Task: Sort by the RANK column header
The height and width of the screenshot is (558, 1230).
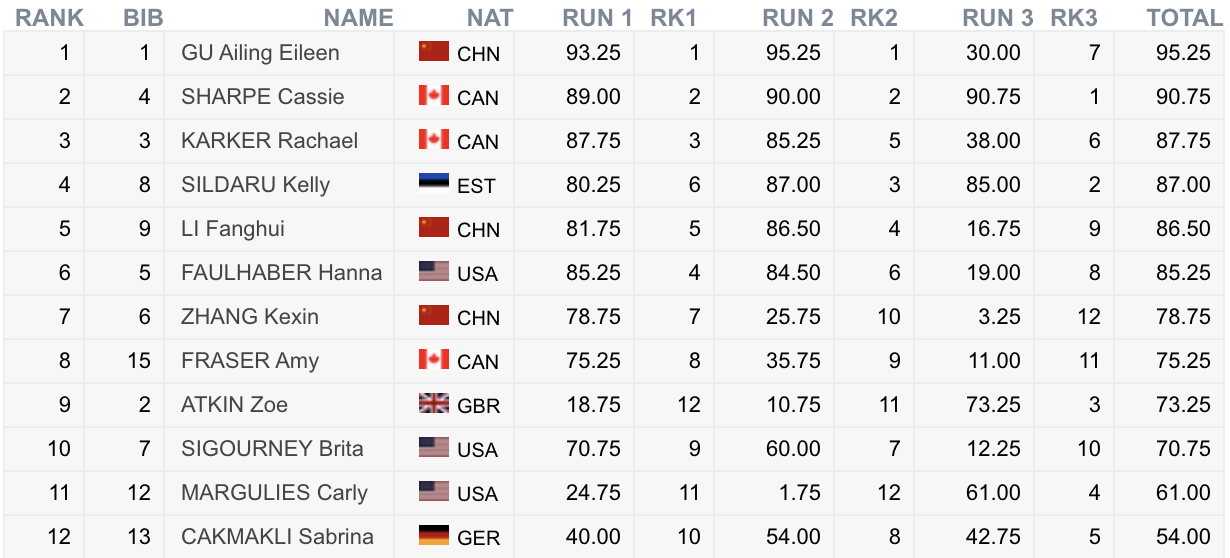Action: [49, 18]
